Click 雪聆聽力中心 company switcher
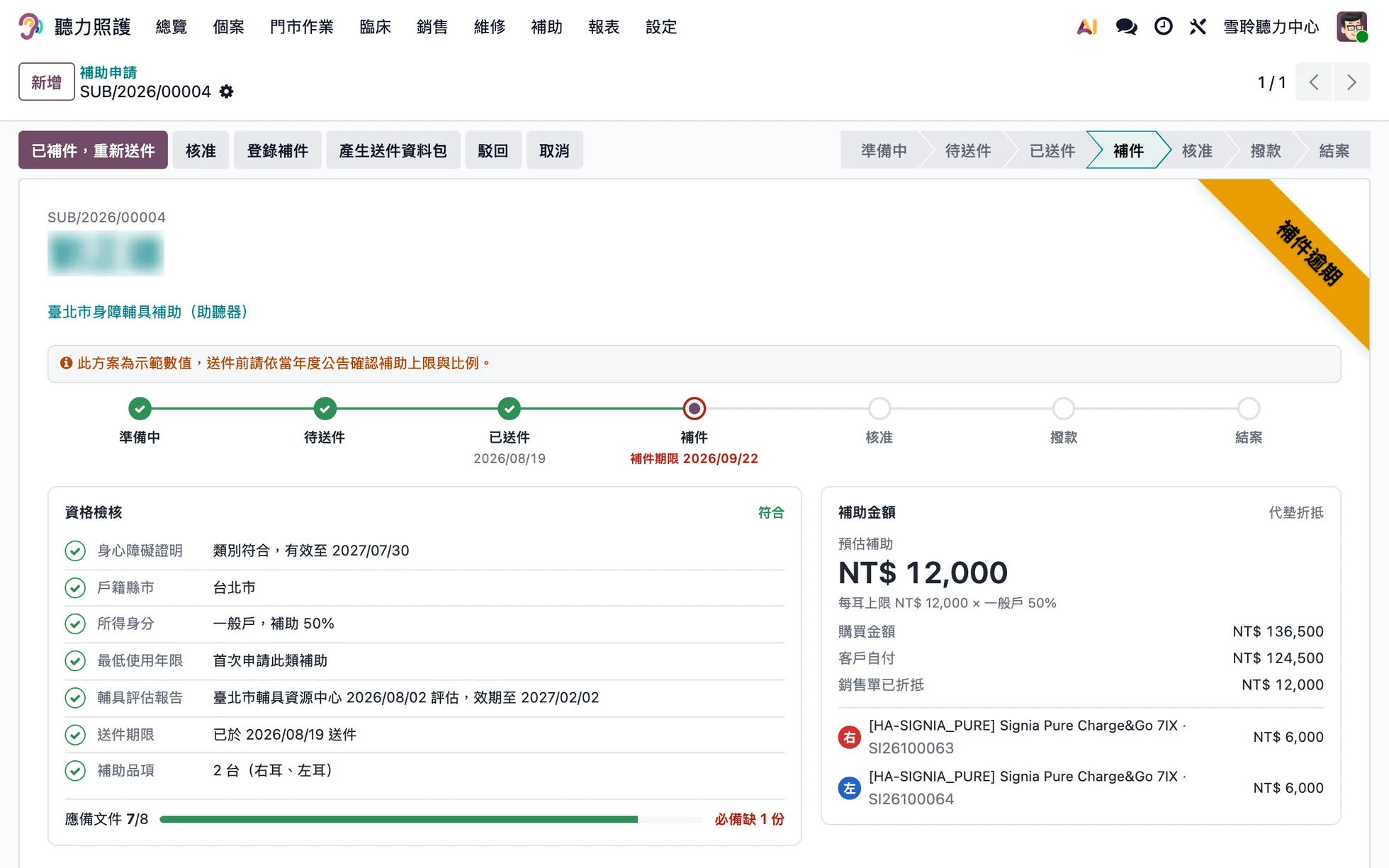The height and width of the screenshot is (868, 1389). coord(1271,27)
